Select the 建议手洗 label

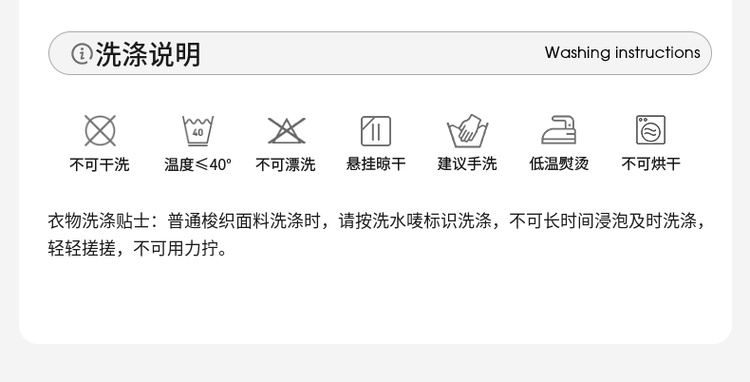467,164
